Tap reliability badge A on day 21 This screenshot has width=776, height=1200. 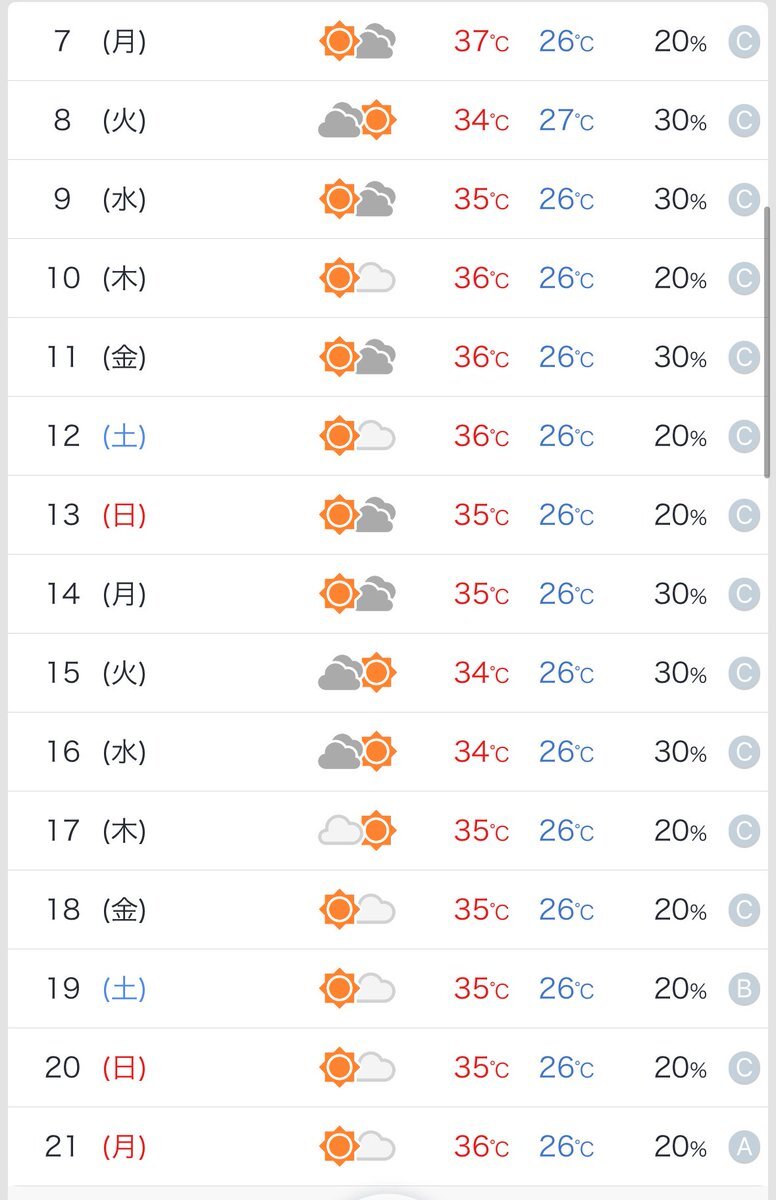pyautogui.click(x=743, y=1148)
